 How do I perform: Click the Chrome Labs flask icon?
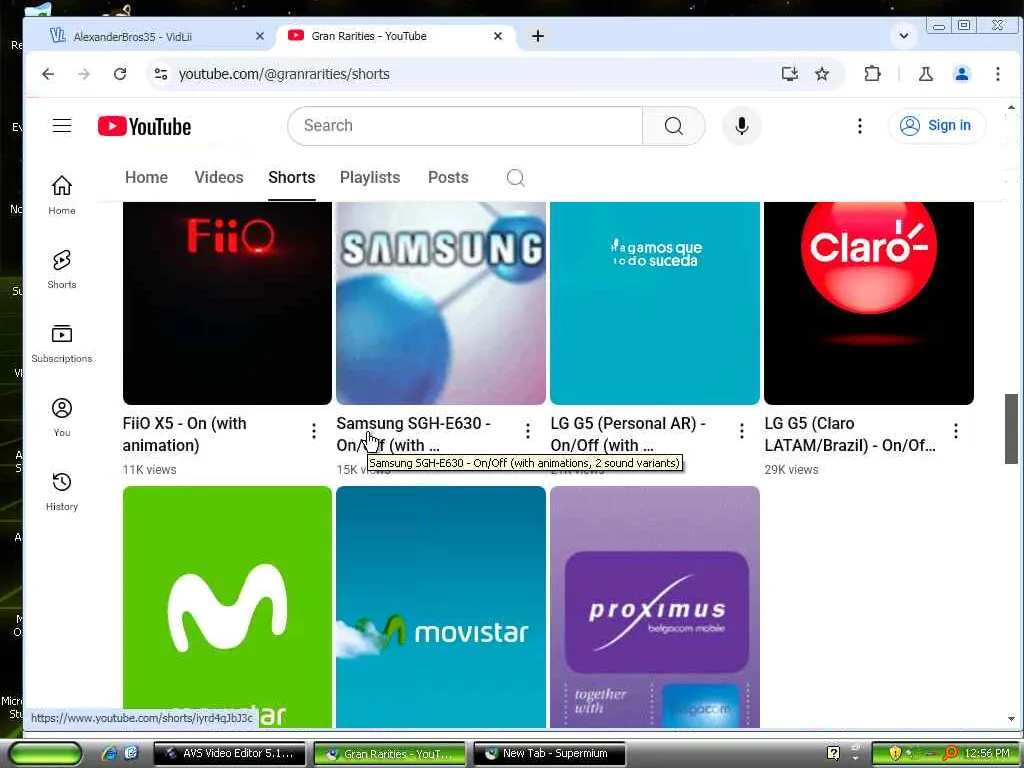point(925,74)
